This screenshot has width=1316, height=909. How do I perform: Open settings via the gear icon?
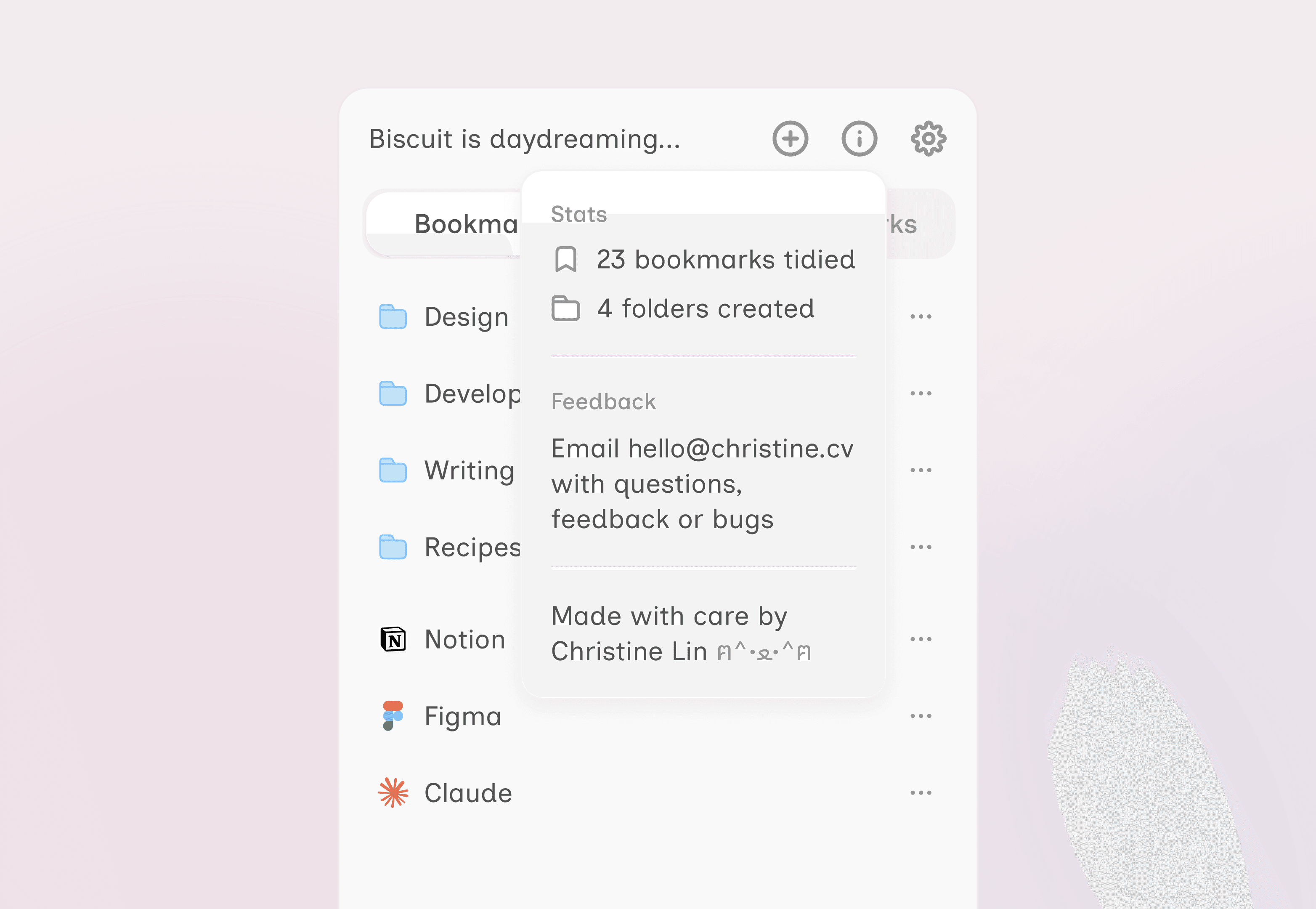coord(928,138)
